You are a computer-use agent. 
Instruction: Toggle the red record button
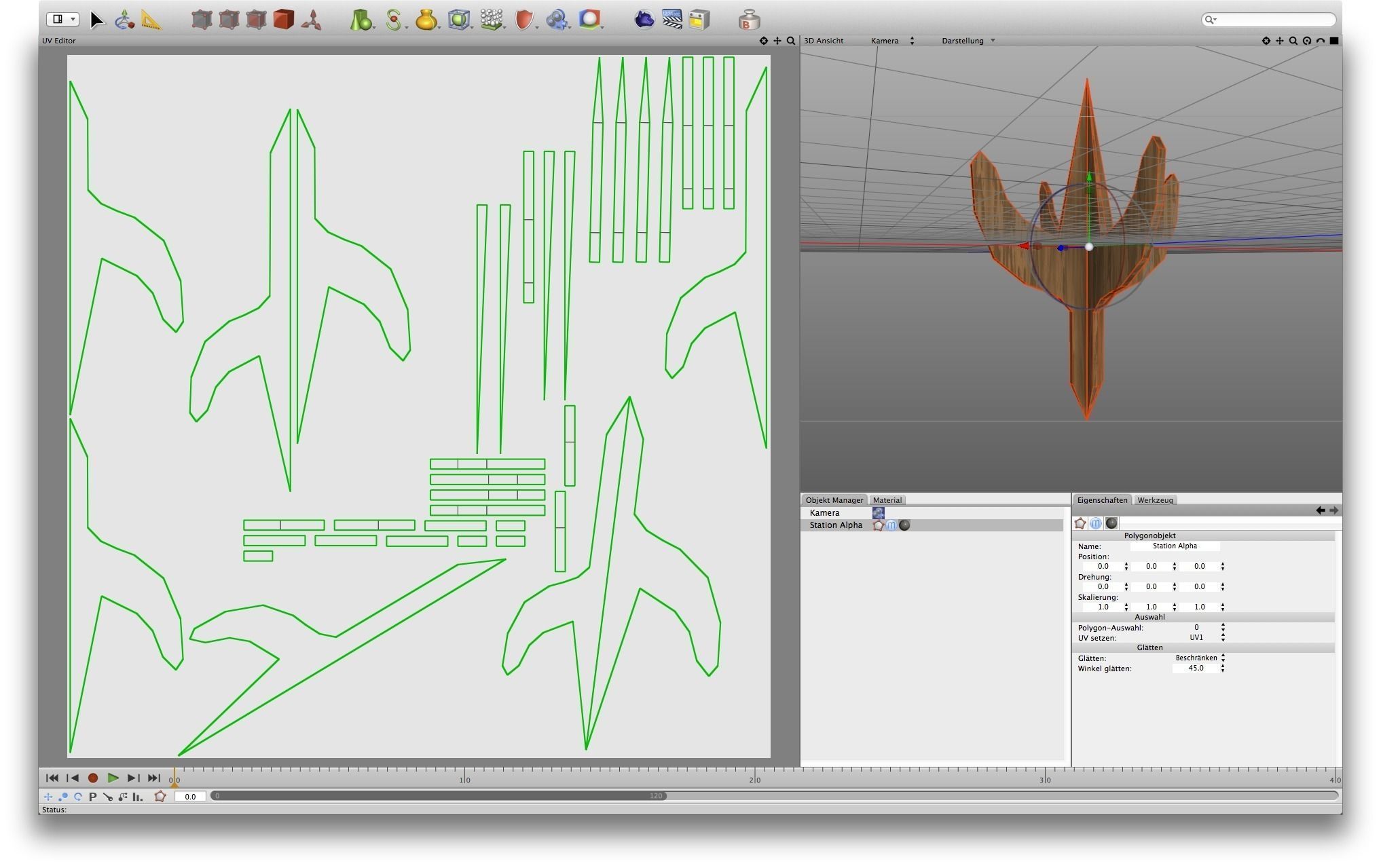[x=93, y=778]
